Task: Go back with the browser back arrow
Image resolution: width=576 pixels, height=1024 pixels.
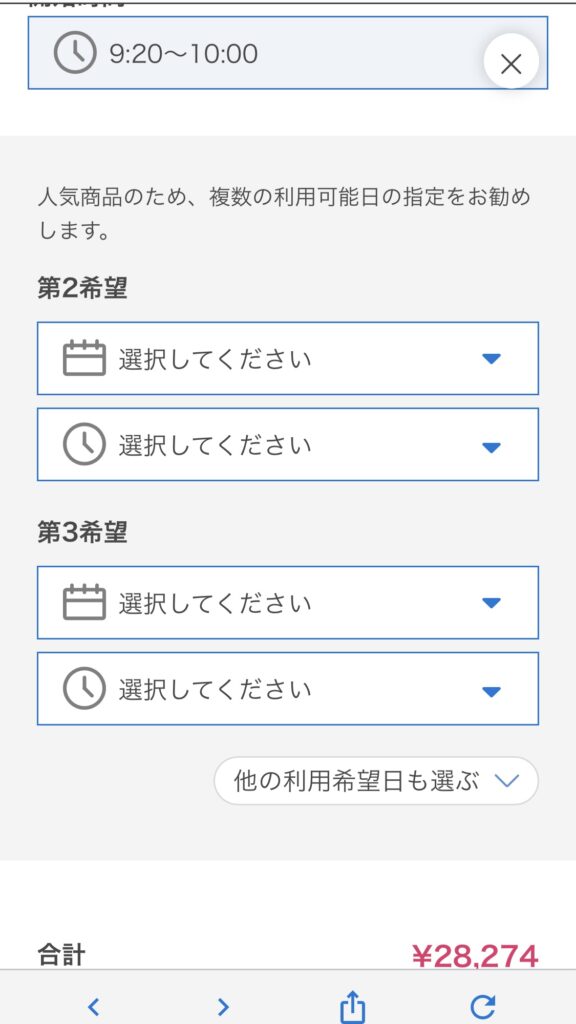Action: pyautogui.click(x=93, y=1007)
